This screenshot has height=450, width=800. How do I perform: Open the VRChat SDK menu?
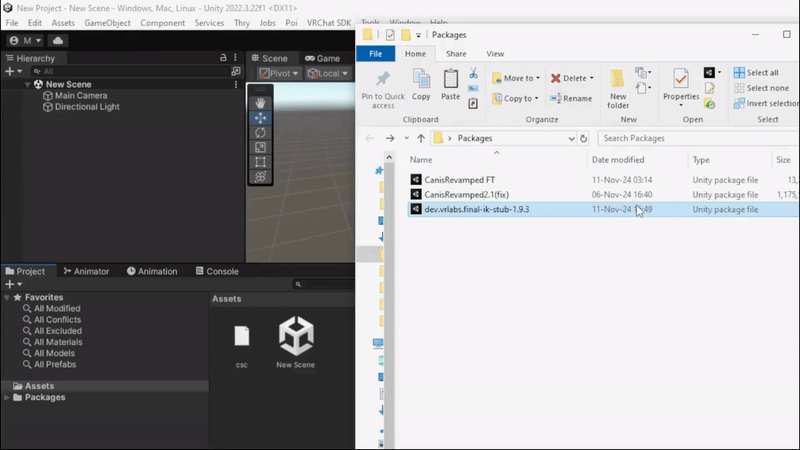329,23
